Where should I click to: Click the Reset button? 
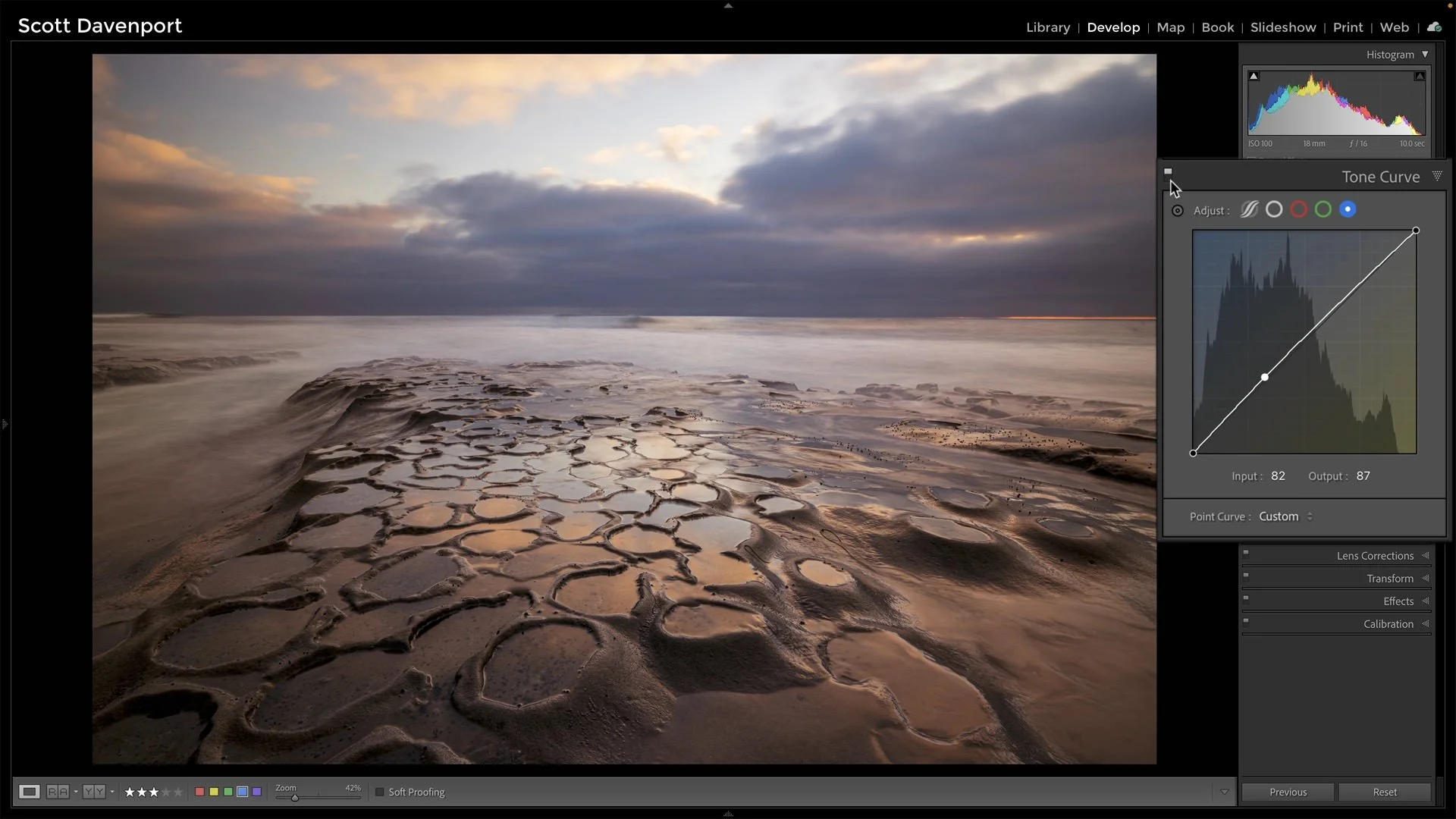1384,792
